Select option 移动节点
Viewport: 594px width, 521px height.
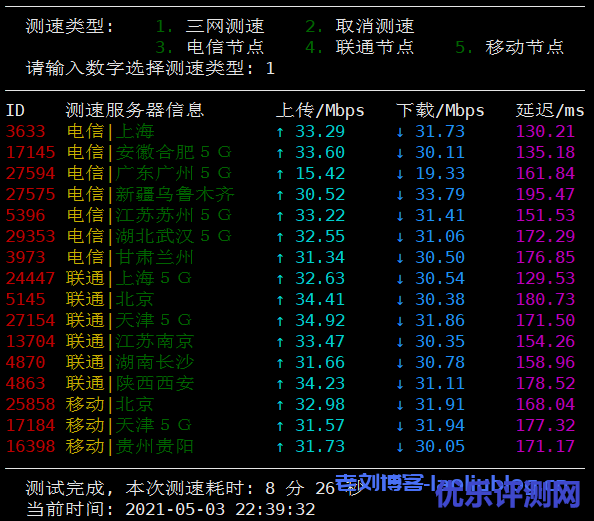[x=524, y=47]
